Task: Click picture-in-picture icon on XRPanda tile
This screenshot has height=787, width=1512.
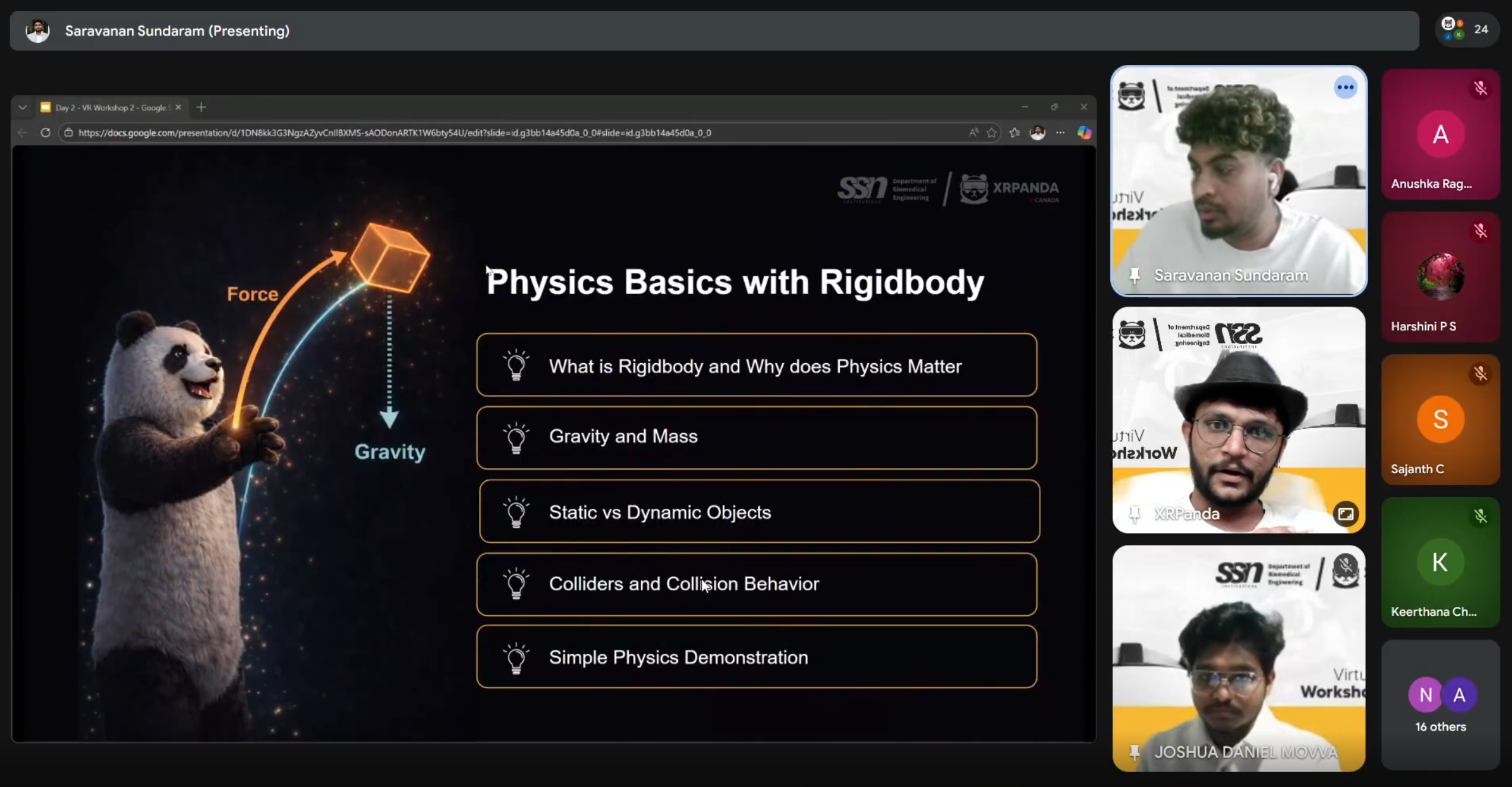Action: (x=1346, y=514)
